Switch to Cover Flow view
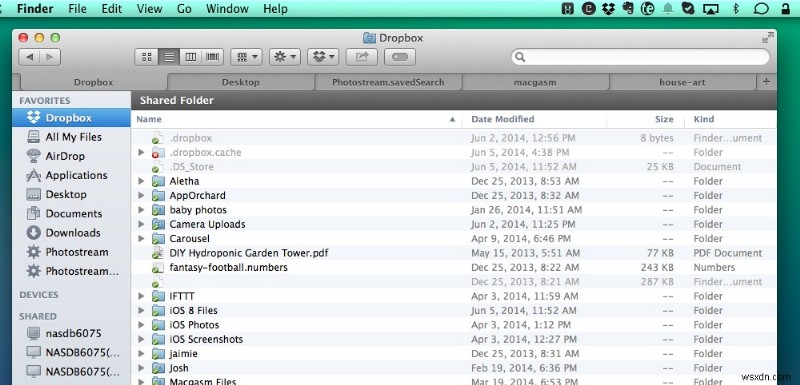Viewport: 800px width, 385px height. 212,57
